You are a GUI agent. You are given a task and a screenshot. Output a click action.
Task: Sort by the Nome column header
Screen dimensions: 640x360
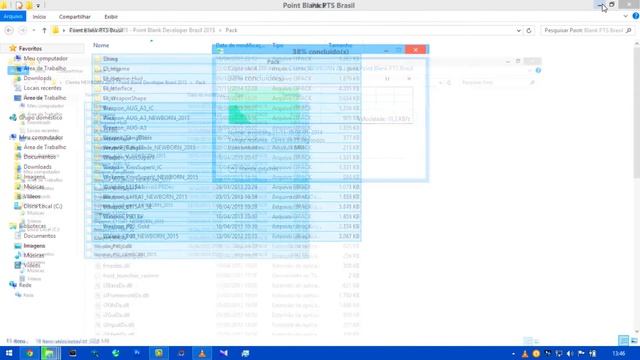click(101, 45)
